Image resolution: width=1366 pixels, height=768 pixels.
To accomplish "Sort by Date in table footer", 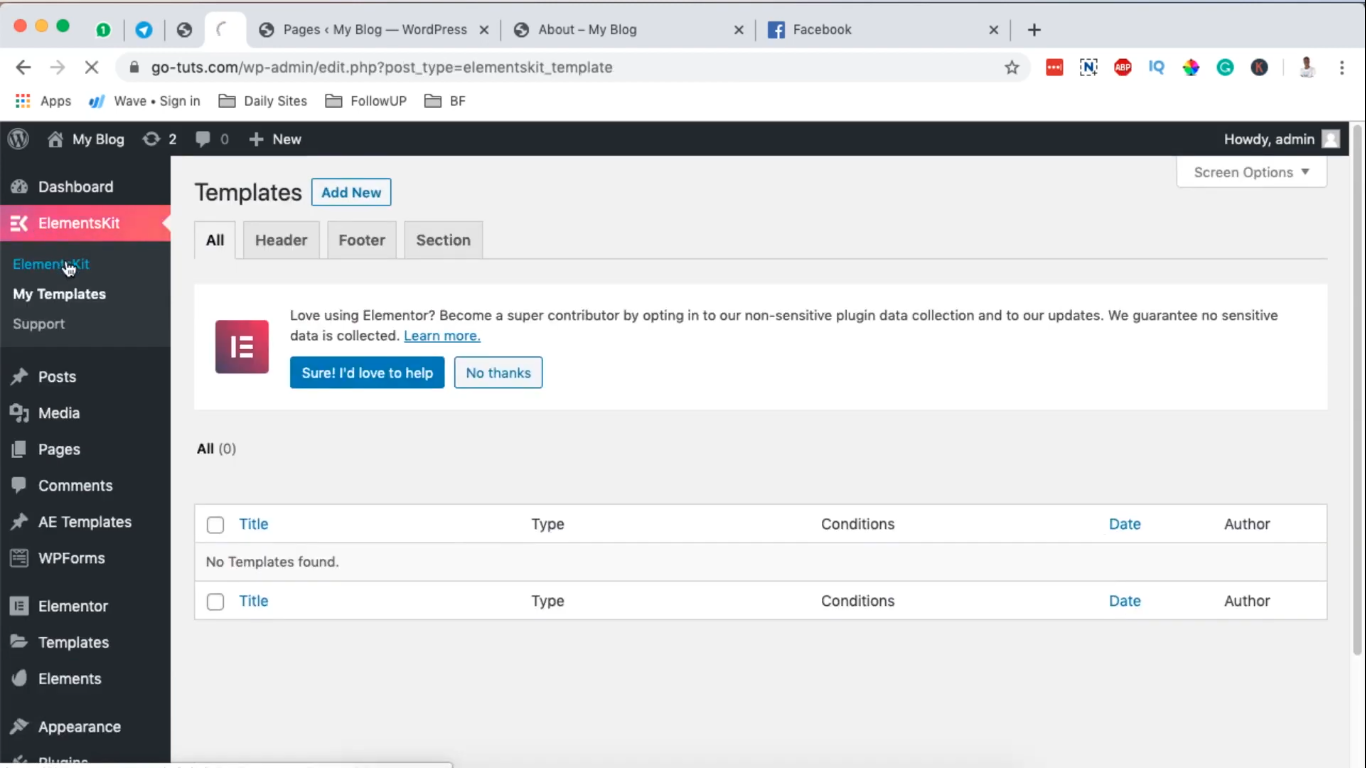I will (1125, 601).
